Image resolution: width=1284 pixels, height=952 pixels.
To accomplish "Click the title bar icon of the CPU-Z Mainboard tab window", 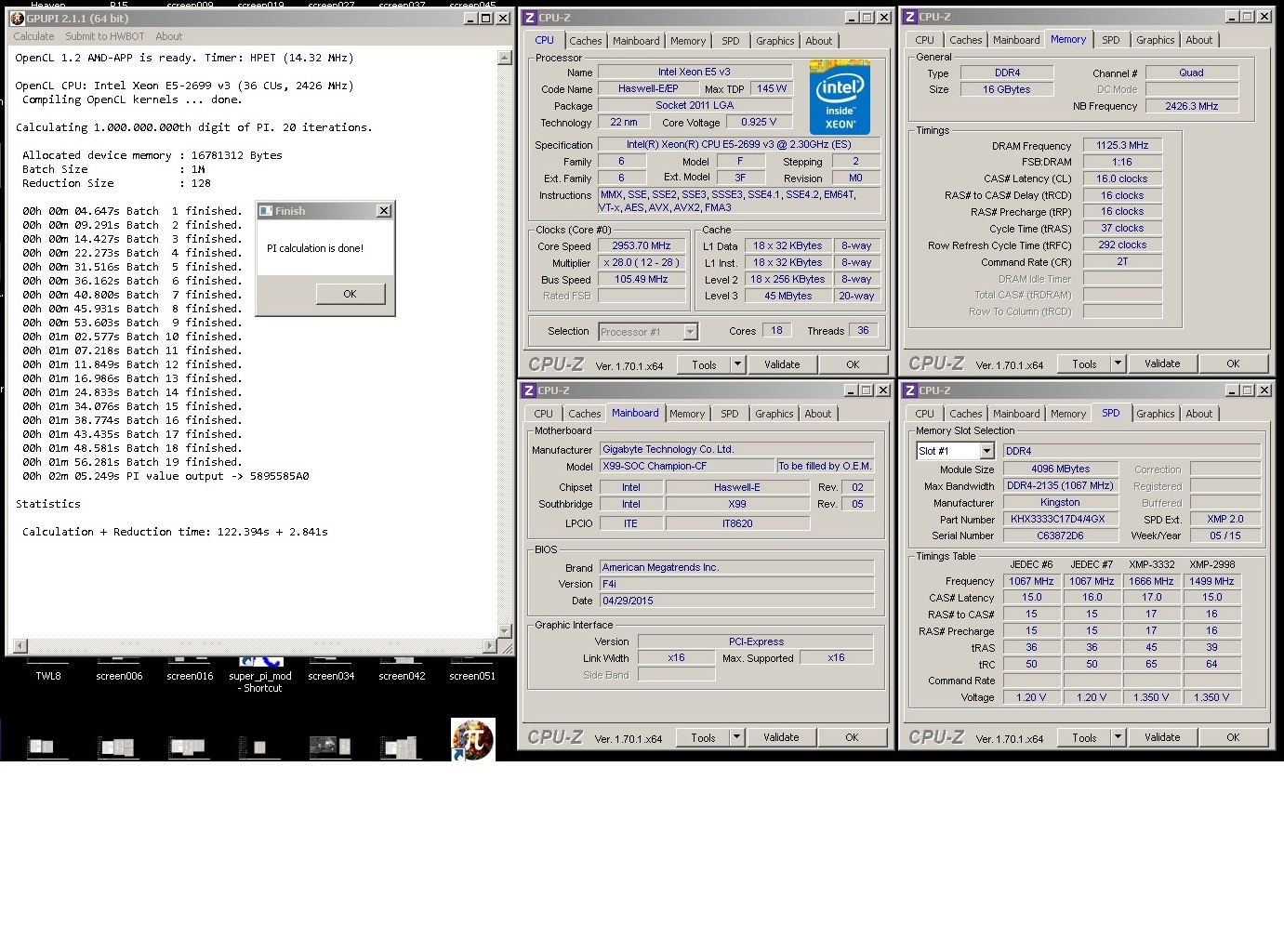I will (x=529, y=390).
